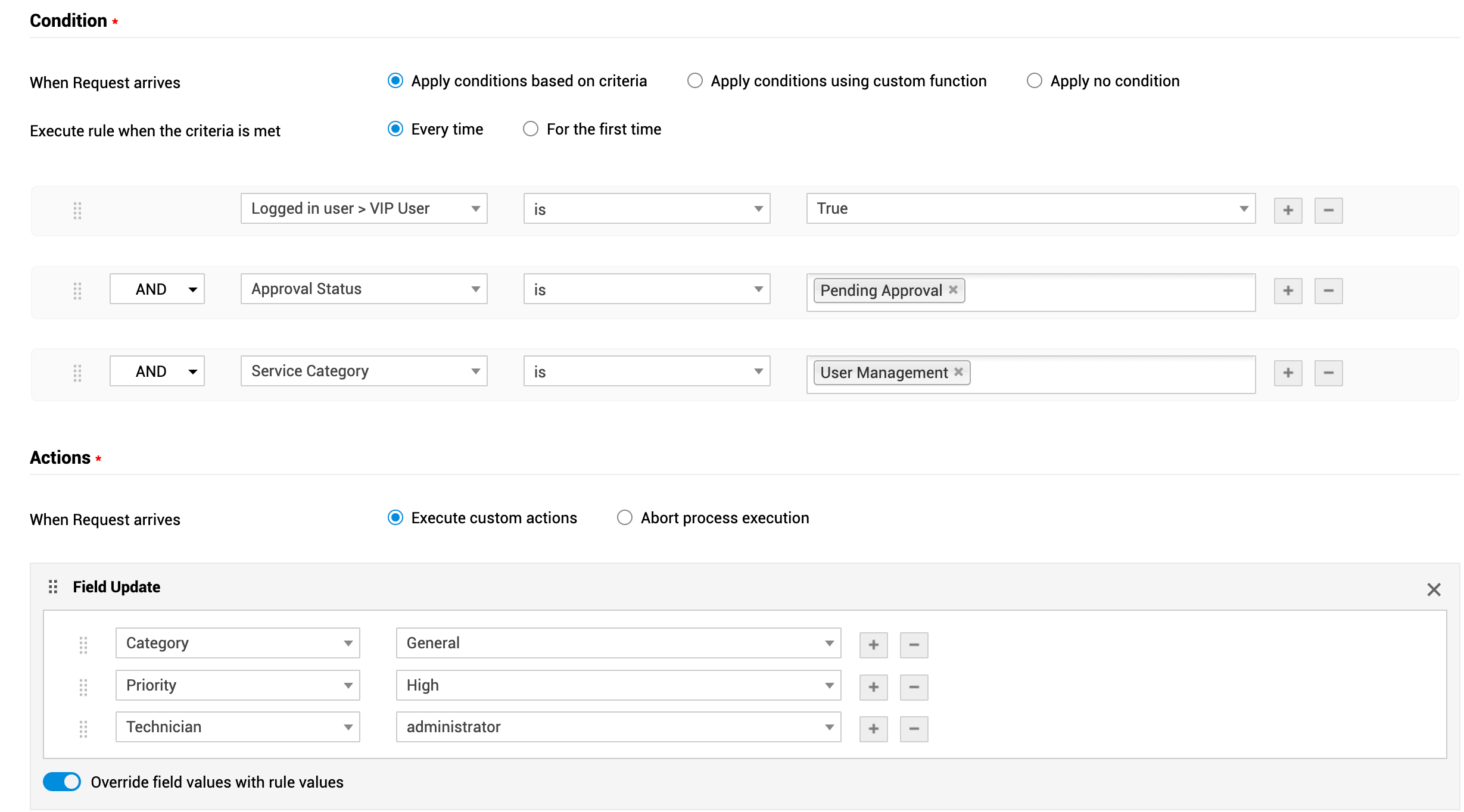1464x812 pixels.
Task: Remove the Approval Status condition row
Action: point(1328,291)
